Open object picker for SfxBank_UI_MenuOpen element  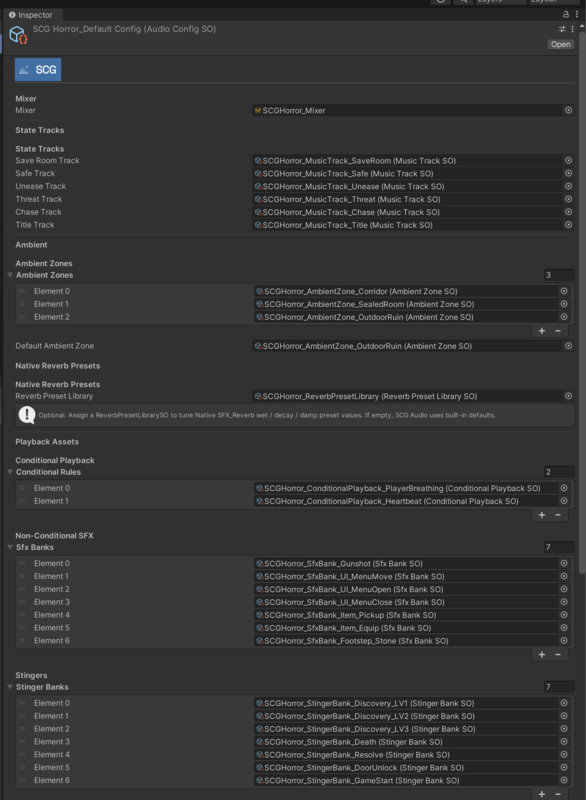tap(564, 589)
